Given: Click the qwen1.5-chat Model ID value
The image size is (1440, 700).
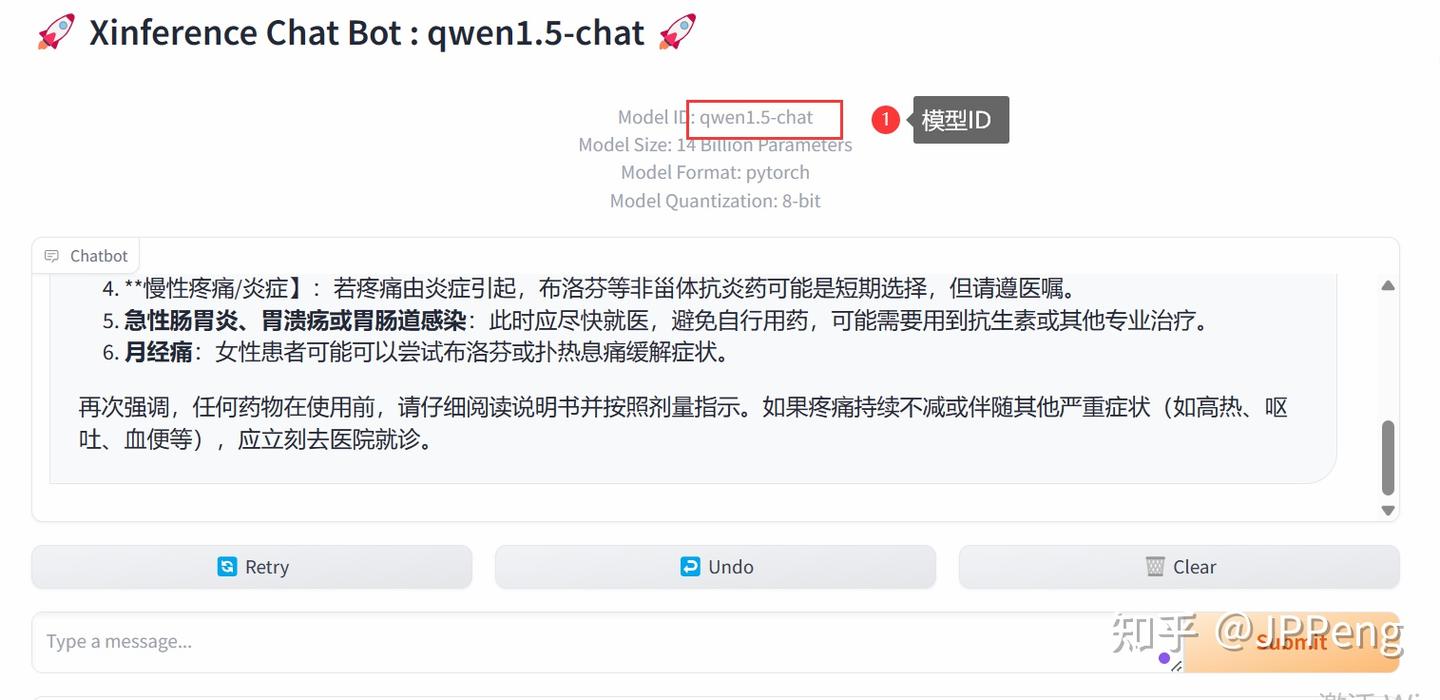Looking at the screenshot, I should 756,117.
